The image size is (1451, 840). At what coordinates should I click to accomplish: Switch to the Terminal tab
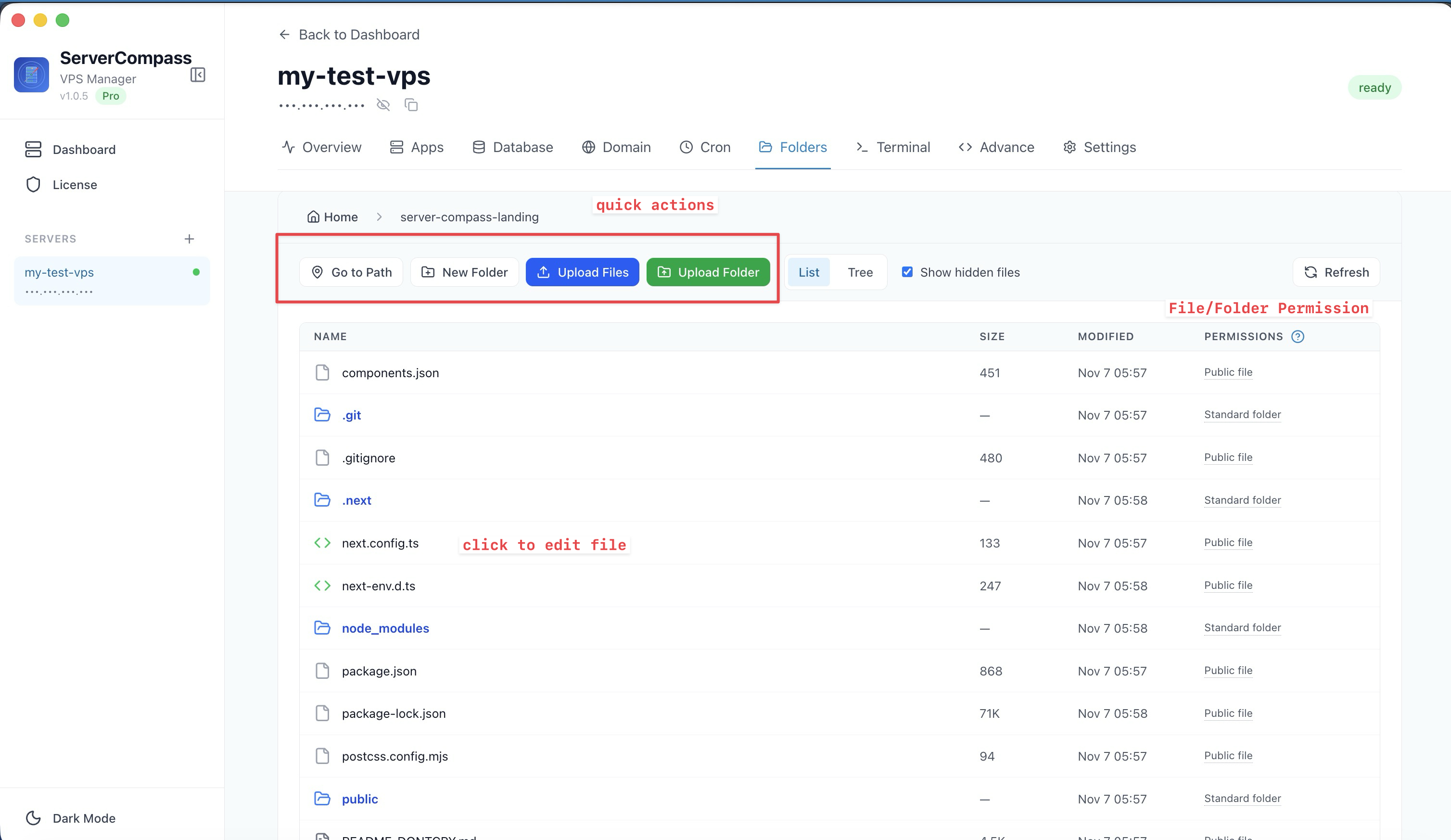[x=893, y=147]
